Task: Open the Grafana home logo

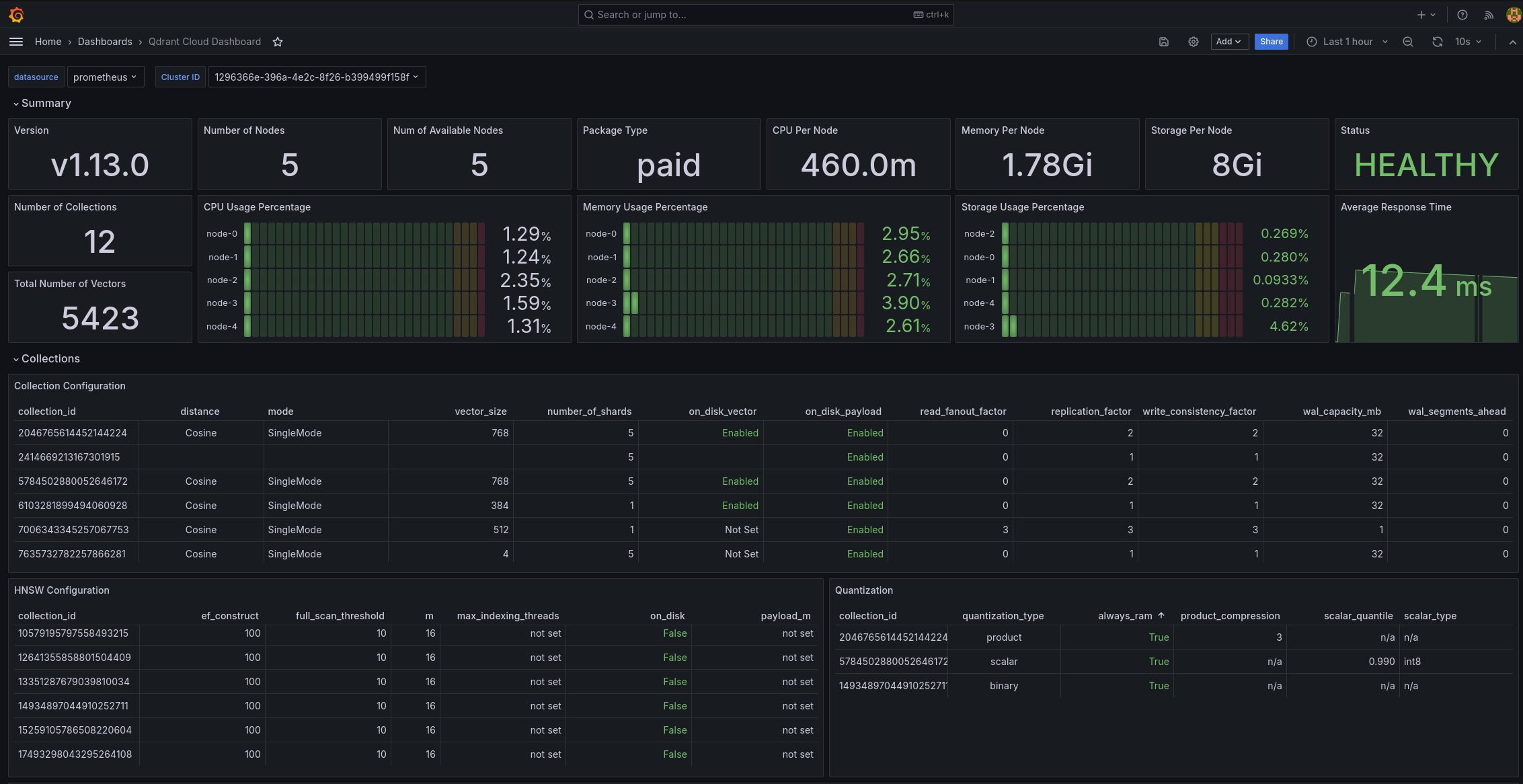Action: [x=16, y=14]
